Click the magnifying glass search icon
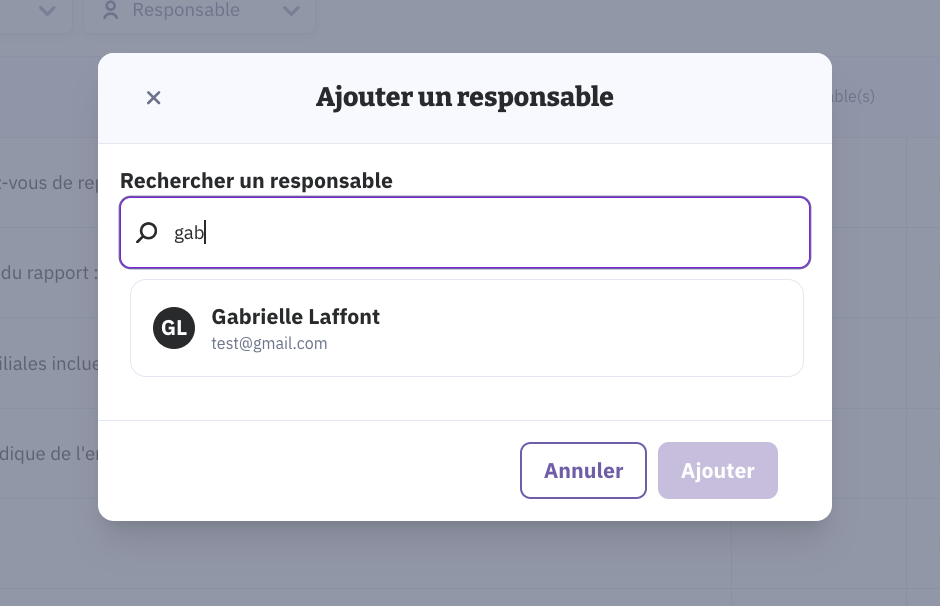Screen dimensions: 940x606 pos(147,233)
